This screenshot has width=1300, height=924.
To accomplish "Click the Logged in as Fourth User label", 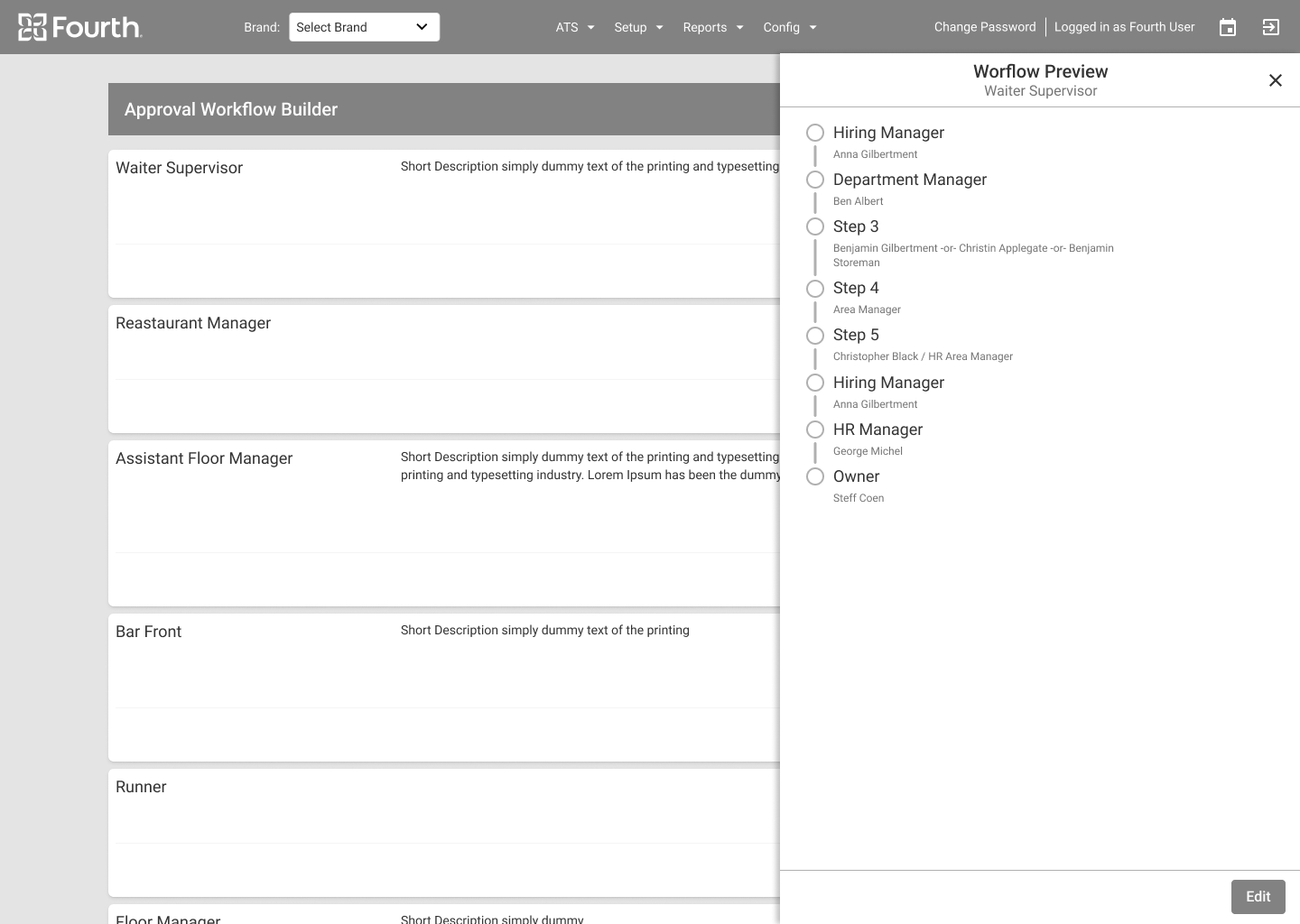I will click(1125, 27).
